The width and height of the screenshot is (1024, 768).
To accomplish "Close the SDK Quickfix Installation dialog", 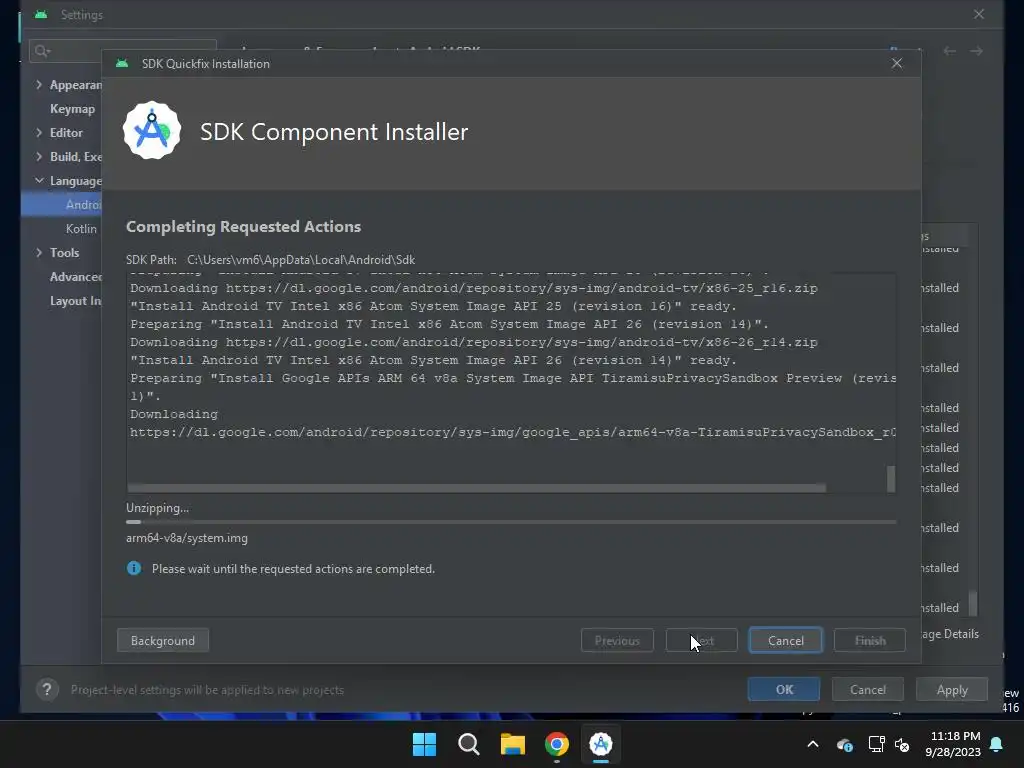I will pyautogui.click(x=897, y=63).
